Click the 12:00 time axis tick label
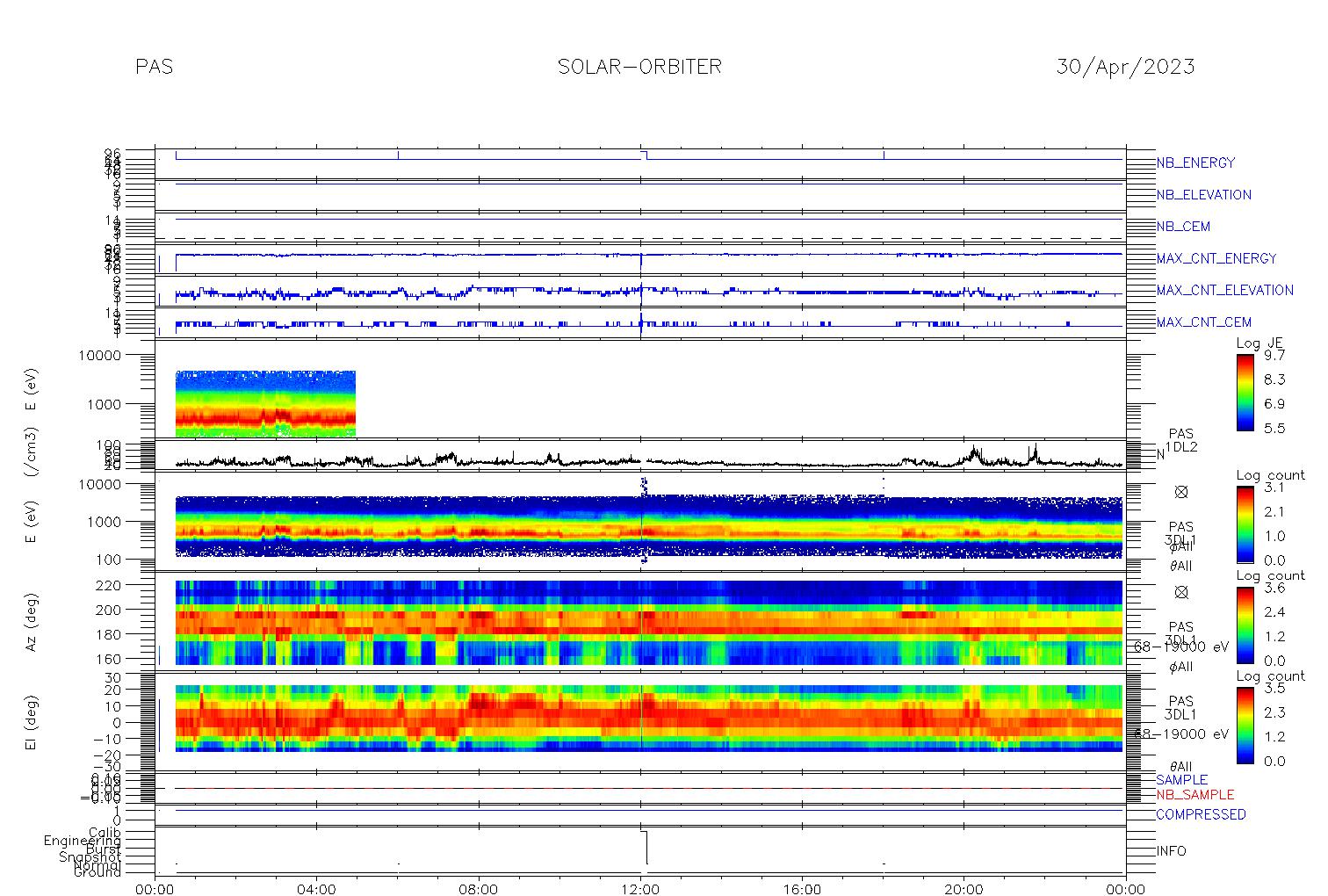The width and height of the screenshot is (1328, 896). pyautogui.click(x=640, y=888)
